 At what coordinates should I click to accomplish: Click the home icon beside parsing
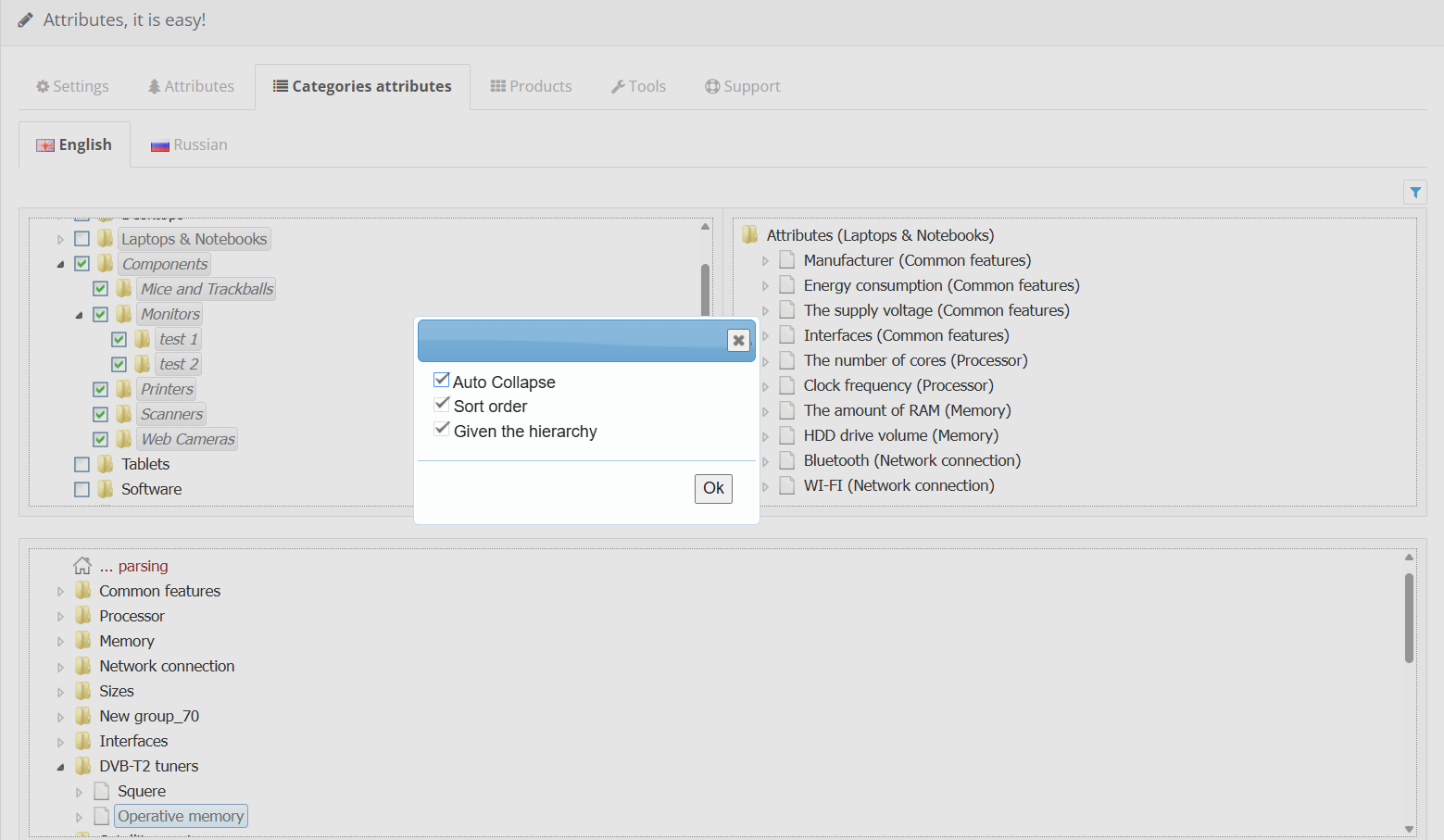tap(82, 566)
